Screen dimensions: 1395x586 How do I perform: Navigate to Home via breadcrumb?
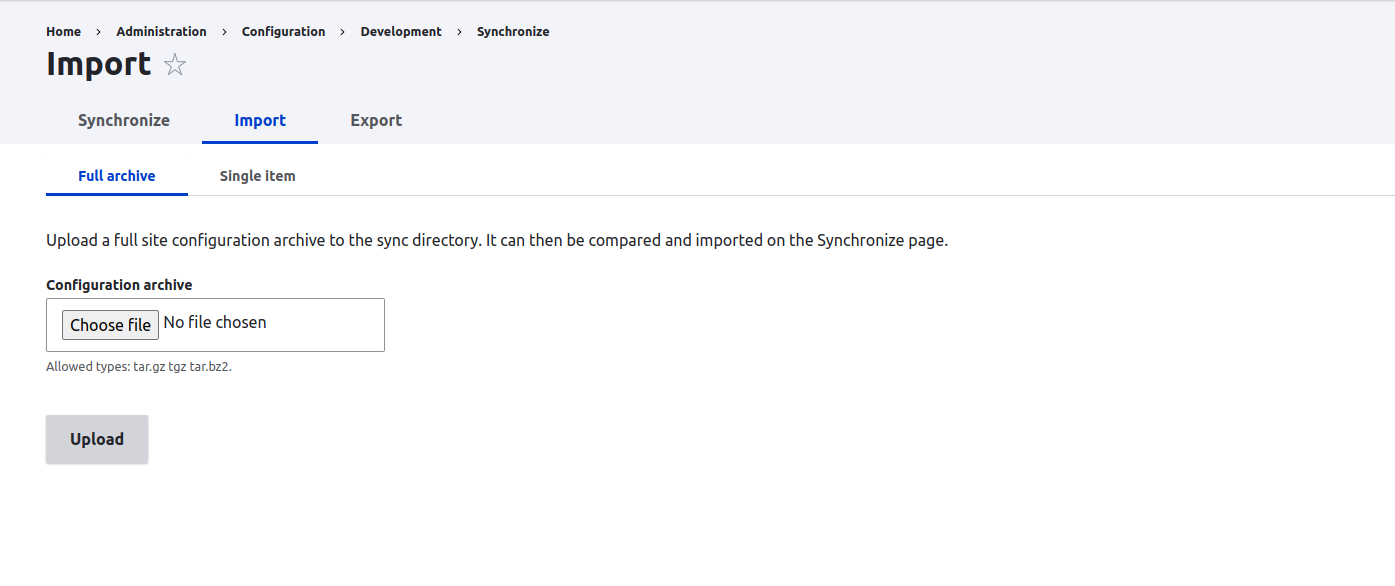click(63, 31)
